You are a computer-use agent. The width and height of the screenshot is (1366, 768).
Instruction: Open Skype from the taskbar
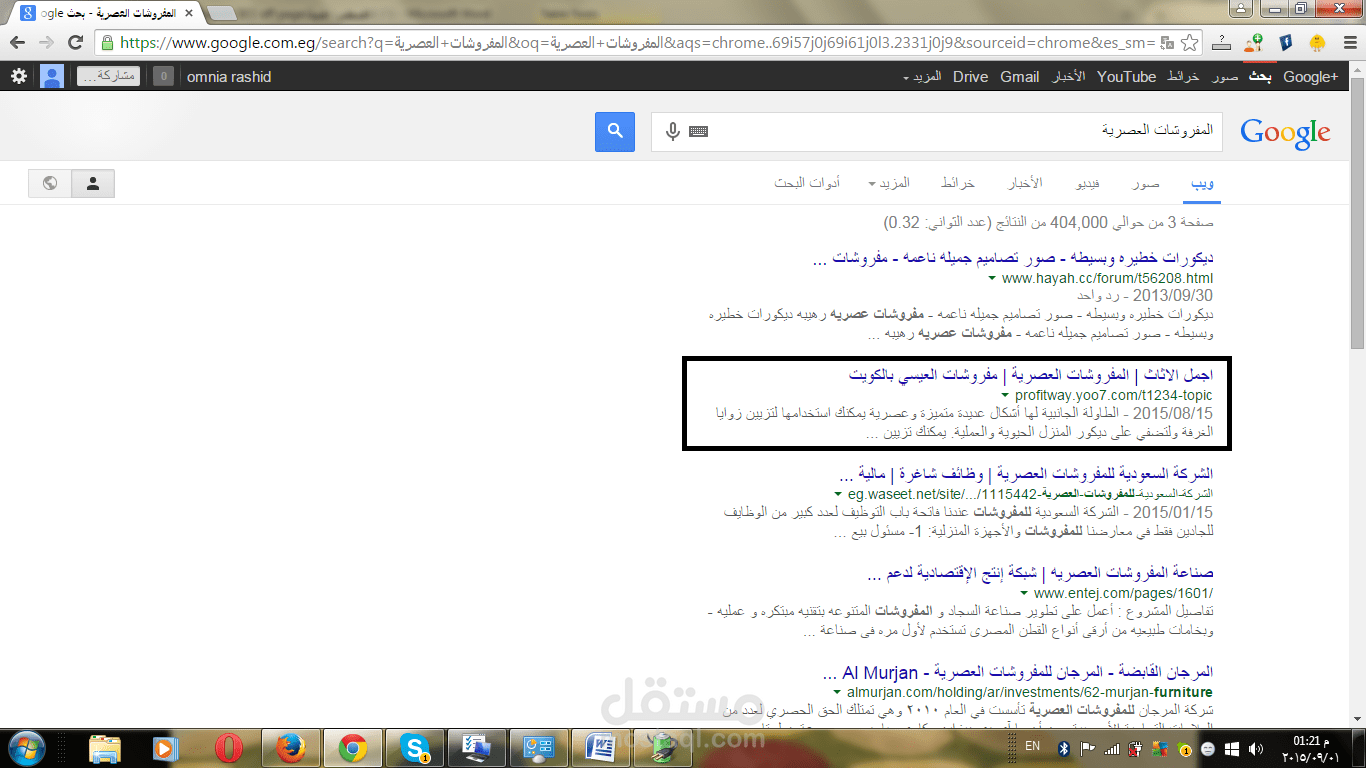415,748
